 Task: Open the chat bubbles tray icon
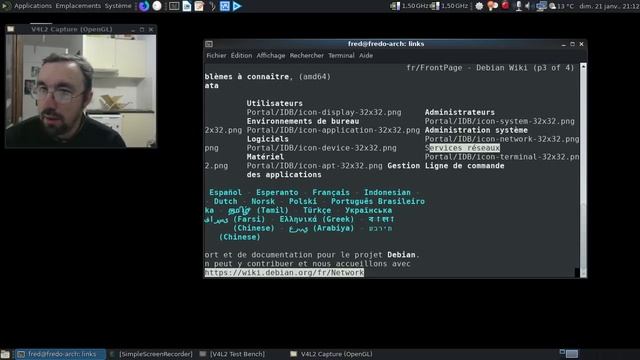(x=492, y=6)
